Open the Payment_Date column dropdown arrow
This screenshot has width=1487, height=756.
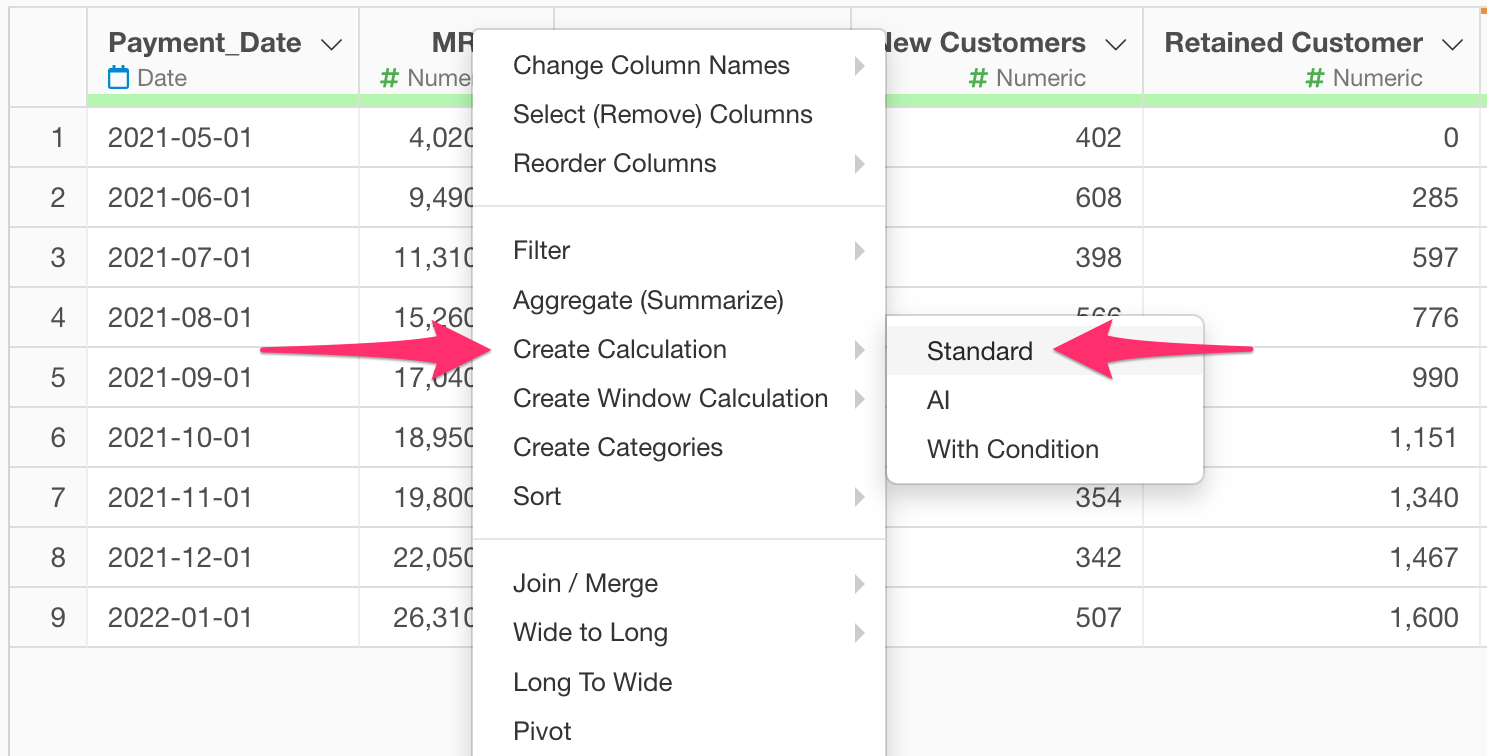[x=330, y=44]
